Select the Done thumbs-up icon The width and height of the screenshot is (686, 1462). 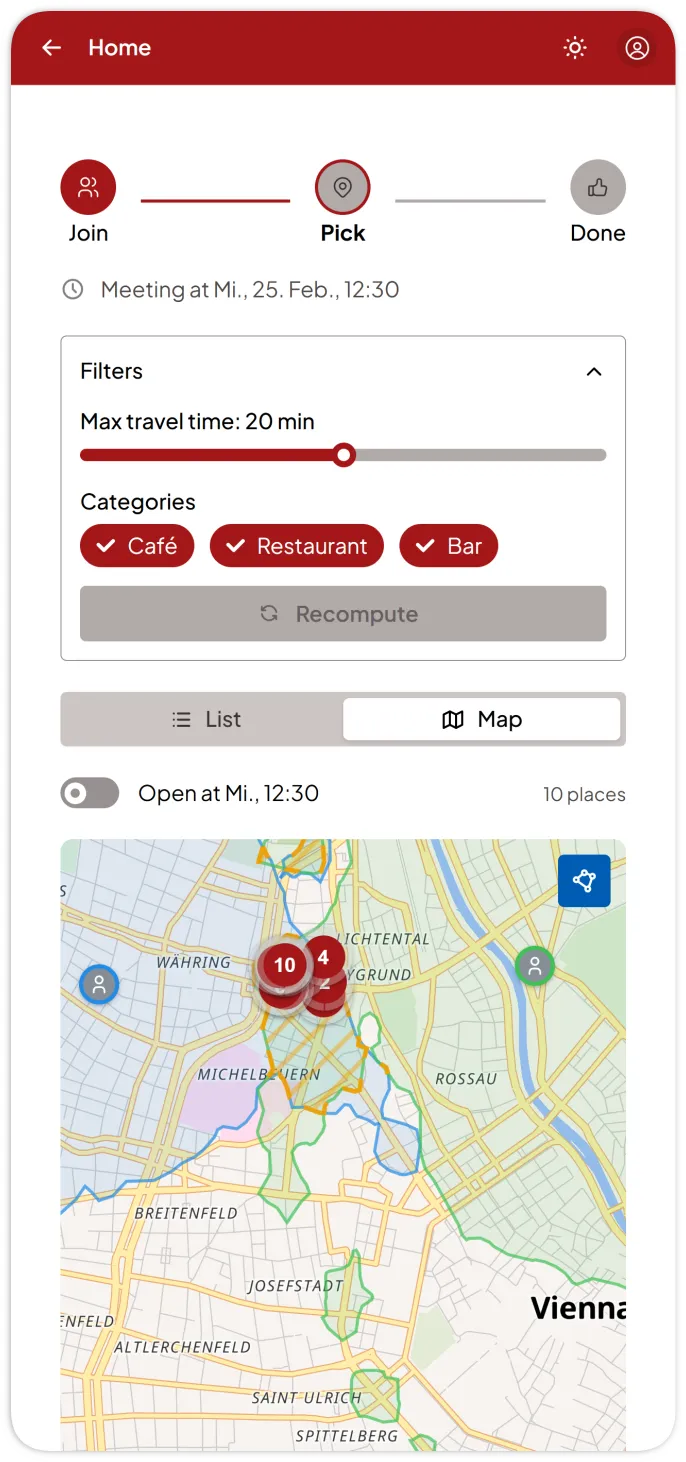click(598, 186)
